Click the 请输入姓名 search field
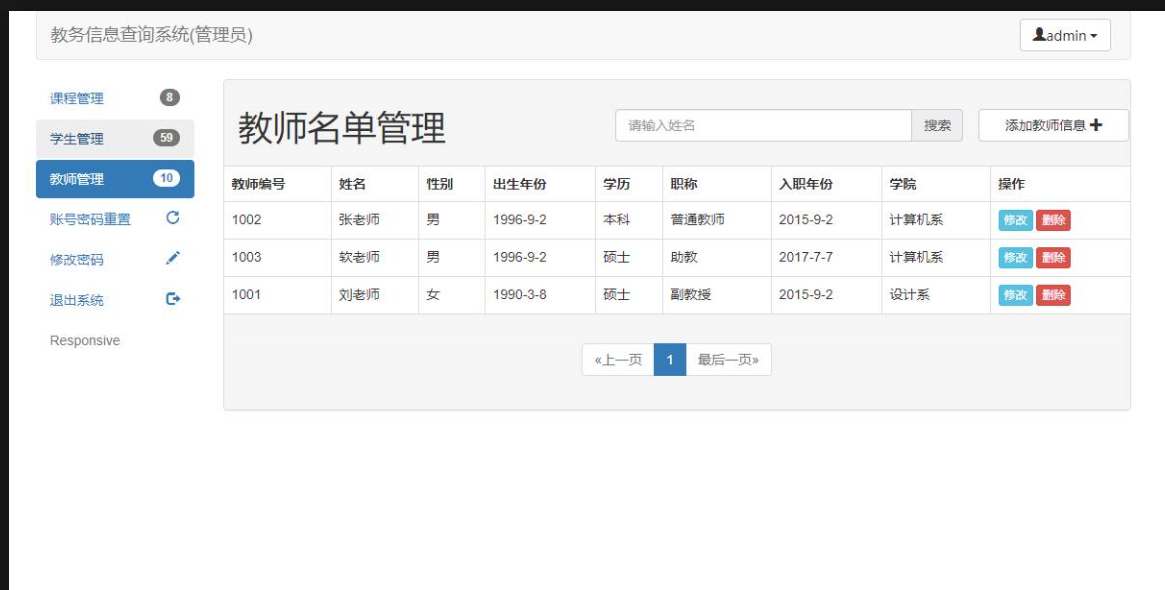 click(763, 126)
